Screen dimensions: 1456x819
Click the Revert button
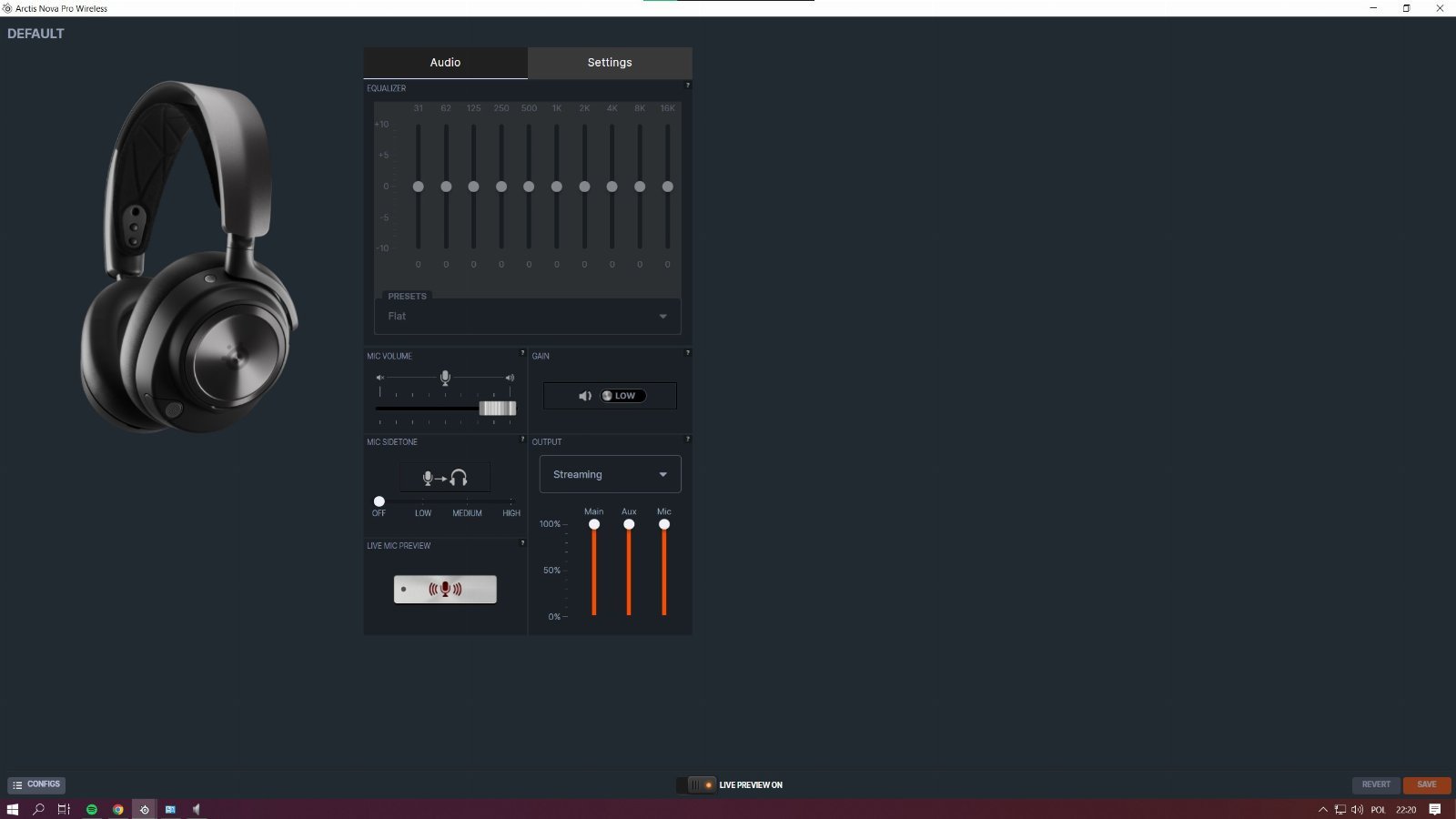[1376, 784]
